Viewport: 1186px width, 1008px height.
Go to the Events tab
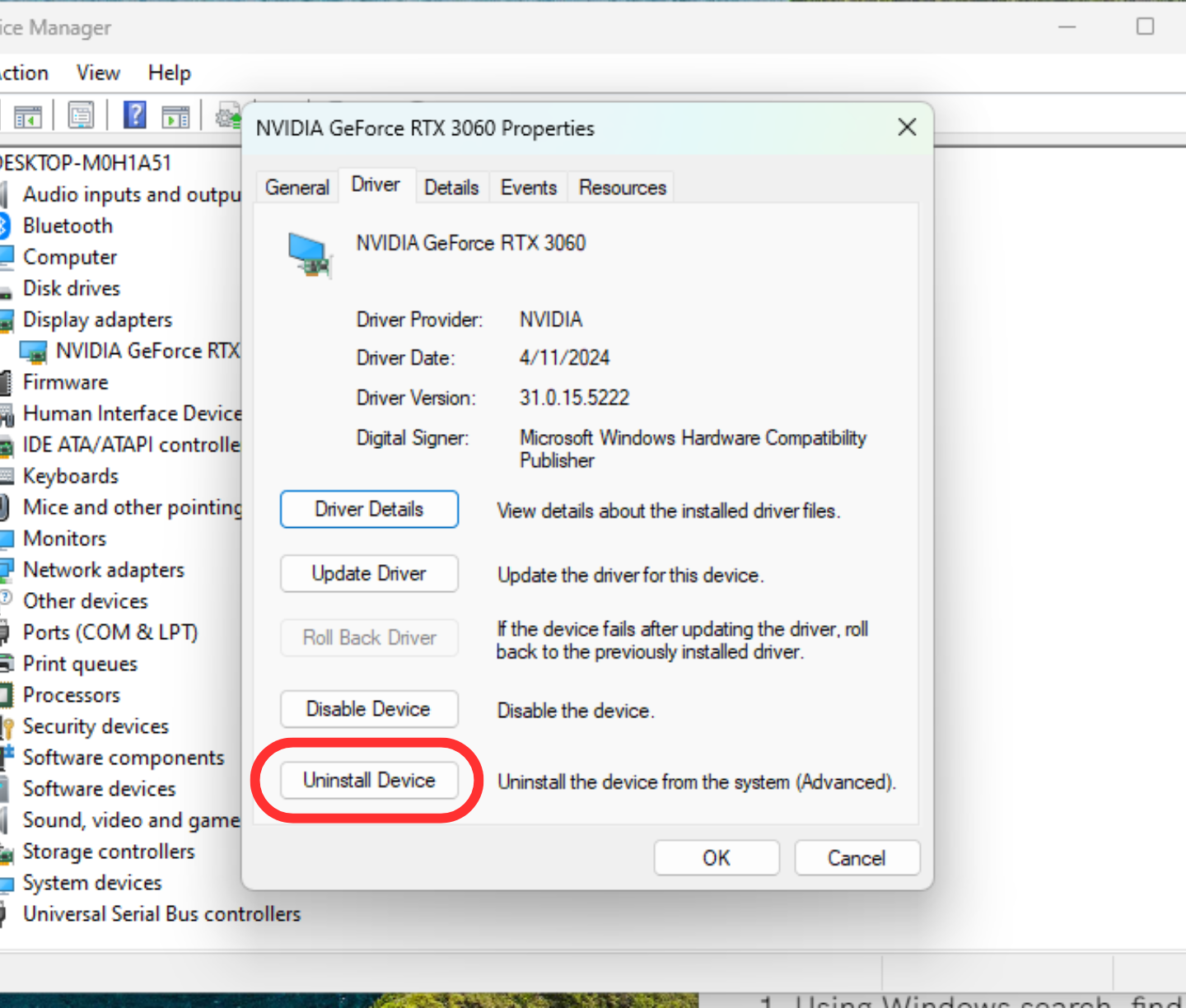529,188
